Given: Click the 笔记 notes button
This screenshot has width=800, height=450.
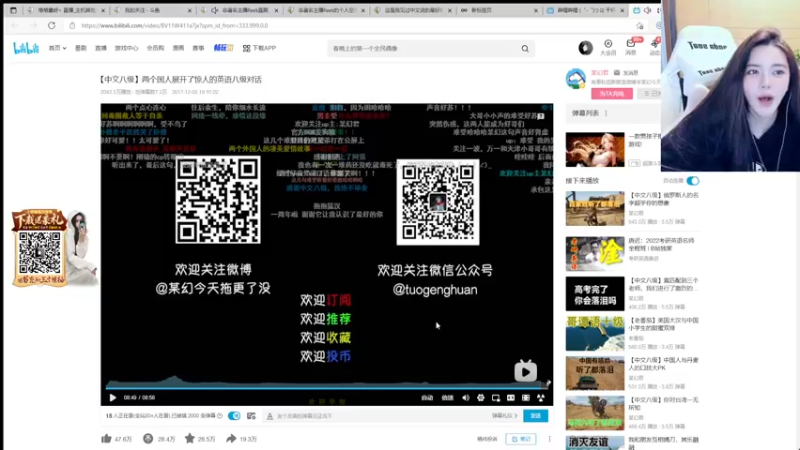Looking at the screenshot, I should click(x=521, y=439).
